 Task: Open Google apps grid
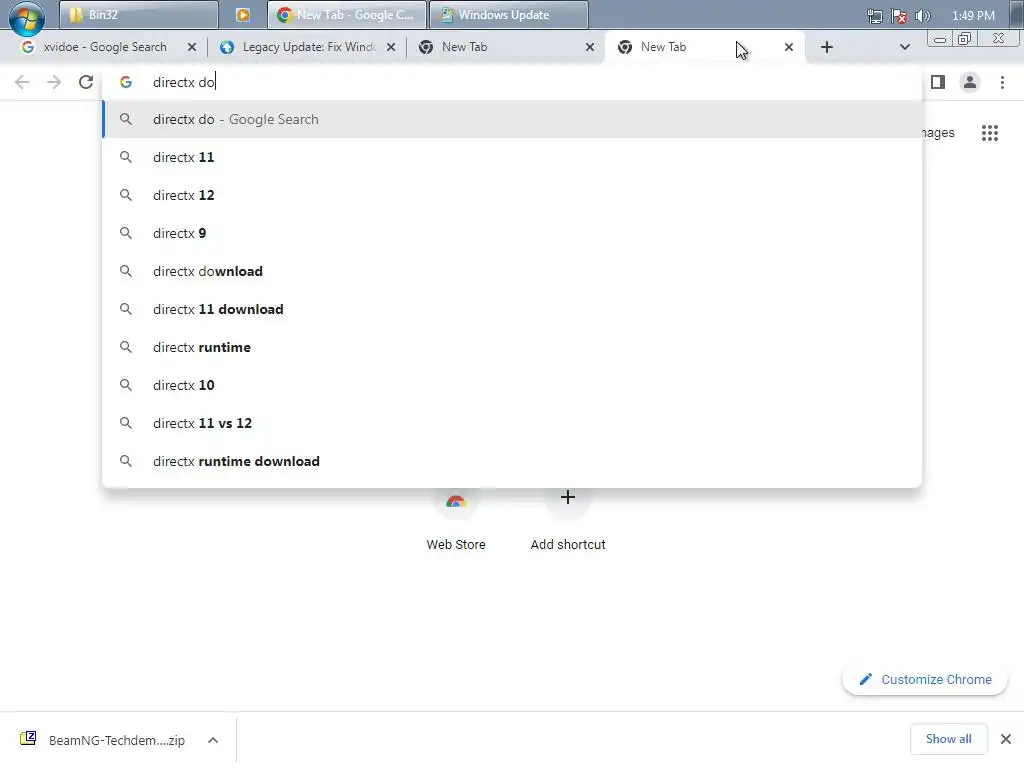[989, 133]
